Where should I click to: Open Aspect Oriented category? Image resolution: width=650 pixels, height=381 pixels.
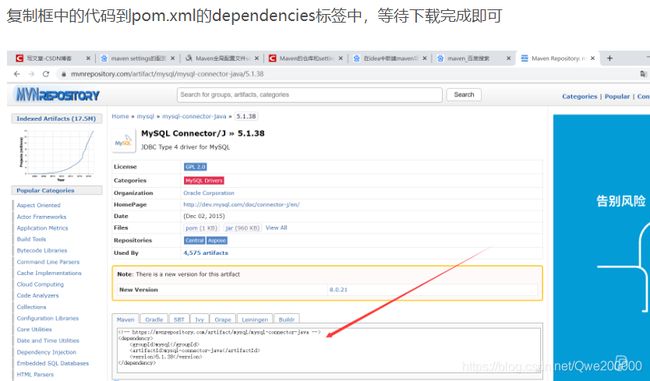coord(39,205)
